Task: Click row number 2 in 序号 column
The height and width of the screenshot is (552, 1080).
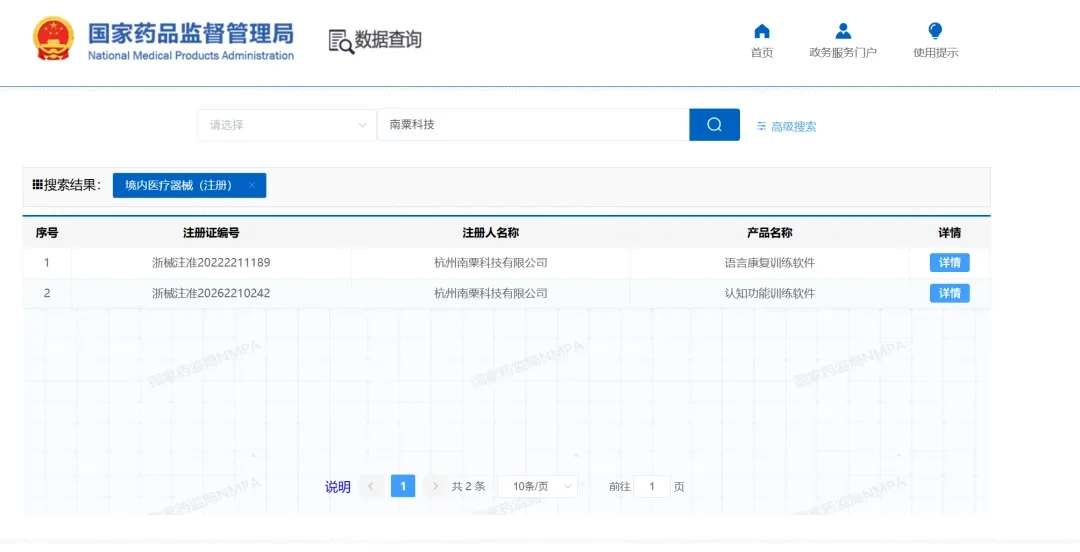Action: 47,294
